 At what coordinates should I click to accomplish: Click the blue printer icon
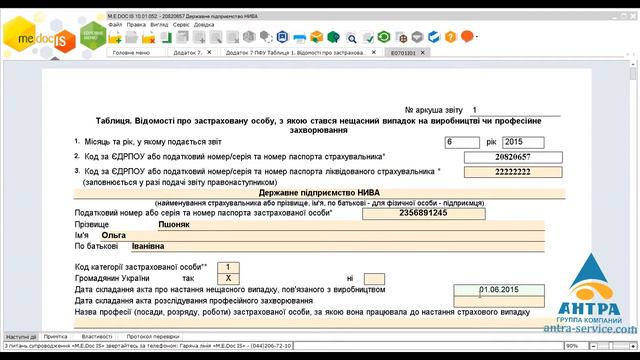click(x=300, y=38)
